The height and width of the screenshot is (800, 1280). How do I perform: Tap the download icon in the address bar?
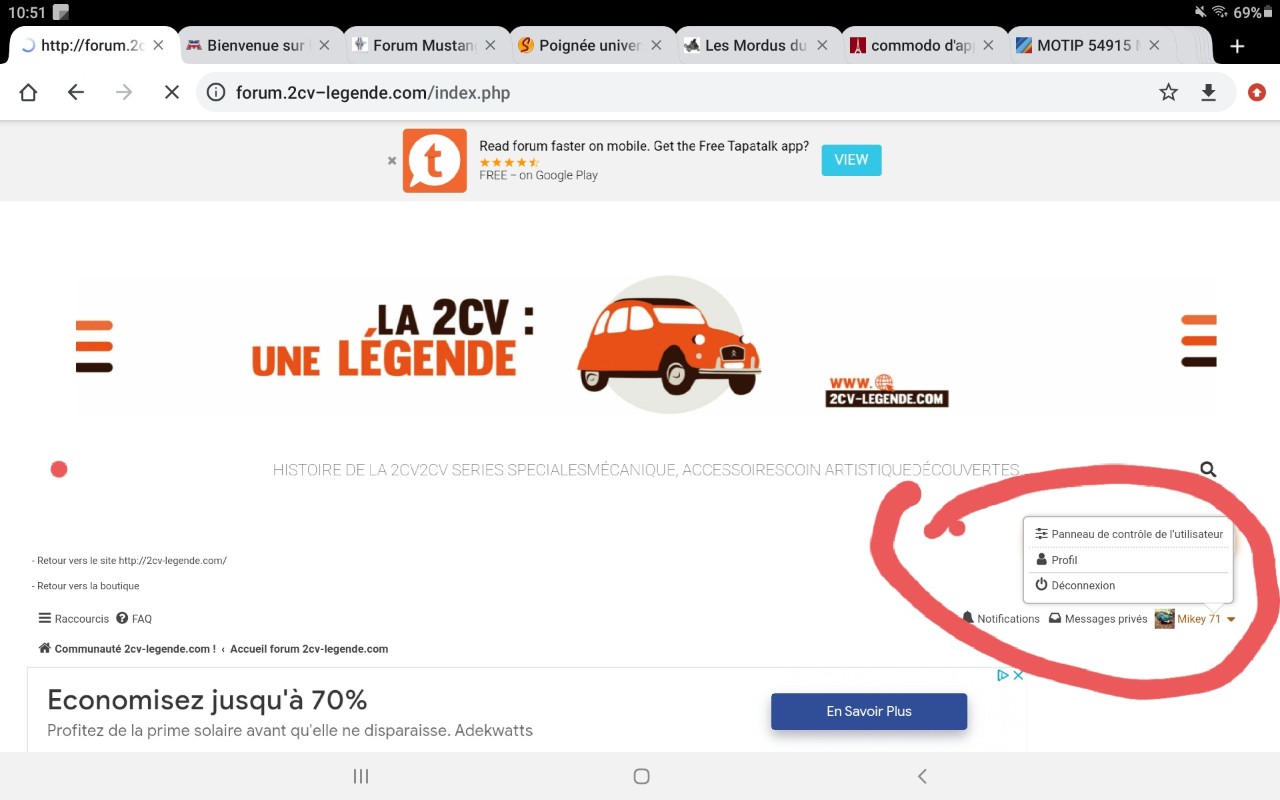pyautogui.click(x=1208, y=93)
